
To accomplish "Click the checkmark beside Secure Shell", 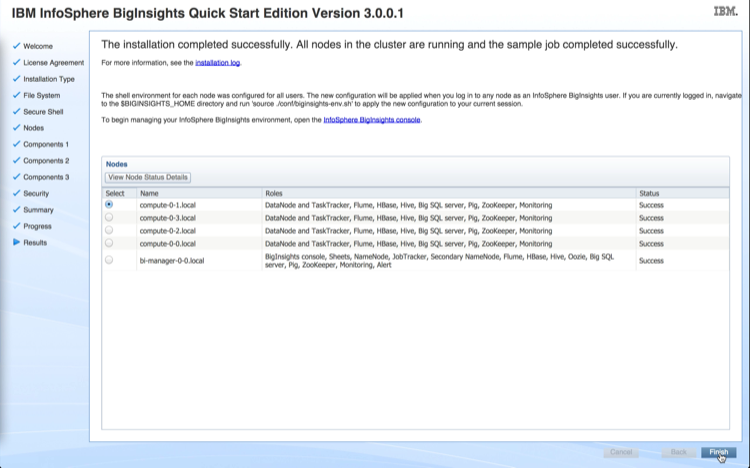I will click(x=17, y=111).
